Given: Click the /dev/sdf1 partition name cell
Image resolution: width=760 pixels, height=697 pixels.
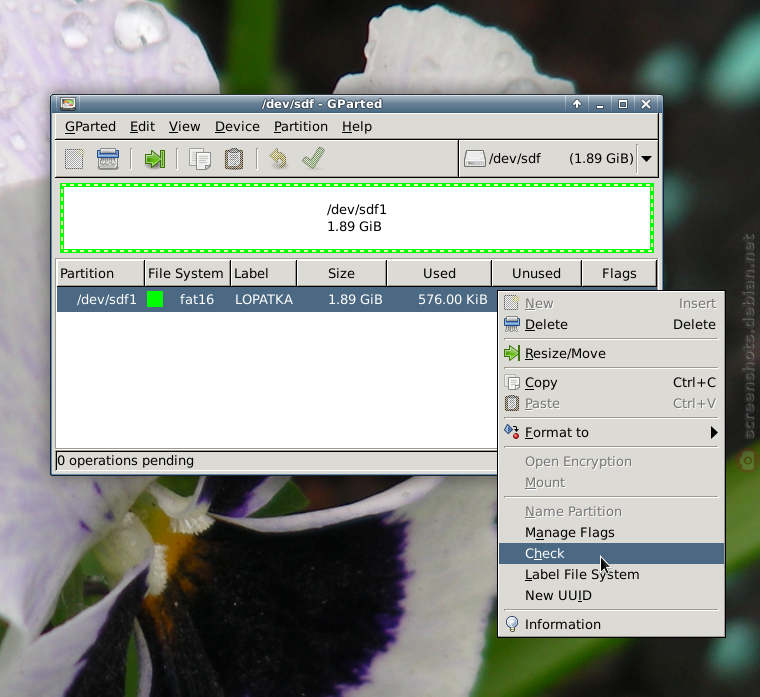Looking at the screenshot, I should [107, 299].
